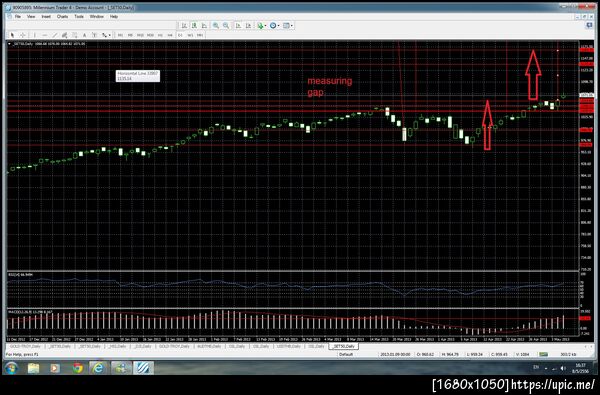This screenshot has width=600, height=395.
Task: Open the Window menu
Action: click(x=96, y=16)
